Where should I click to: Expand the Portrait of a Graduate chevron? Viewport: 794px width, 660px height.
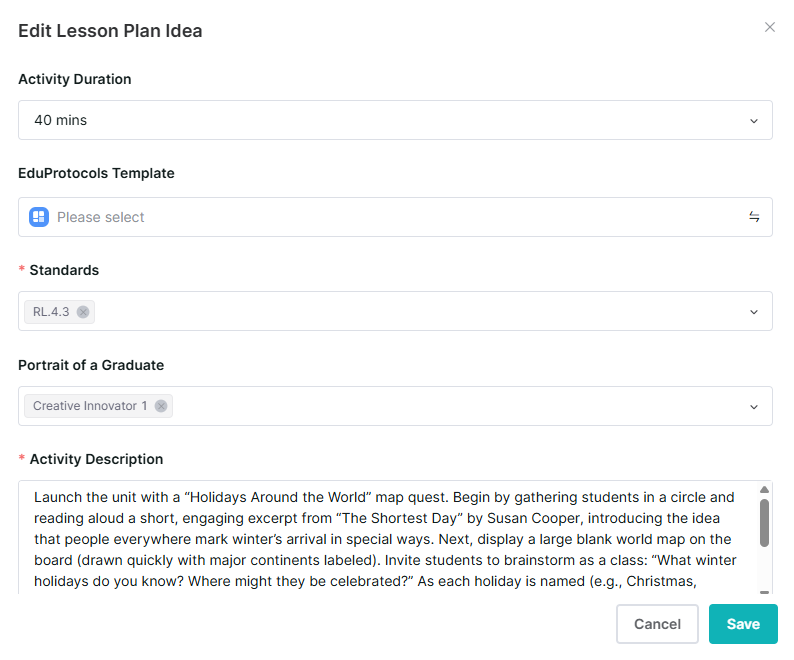(x=754, y=407)
